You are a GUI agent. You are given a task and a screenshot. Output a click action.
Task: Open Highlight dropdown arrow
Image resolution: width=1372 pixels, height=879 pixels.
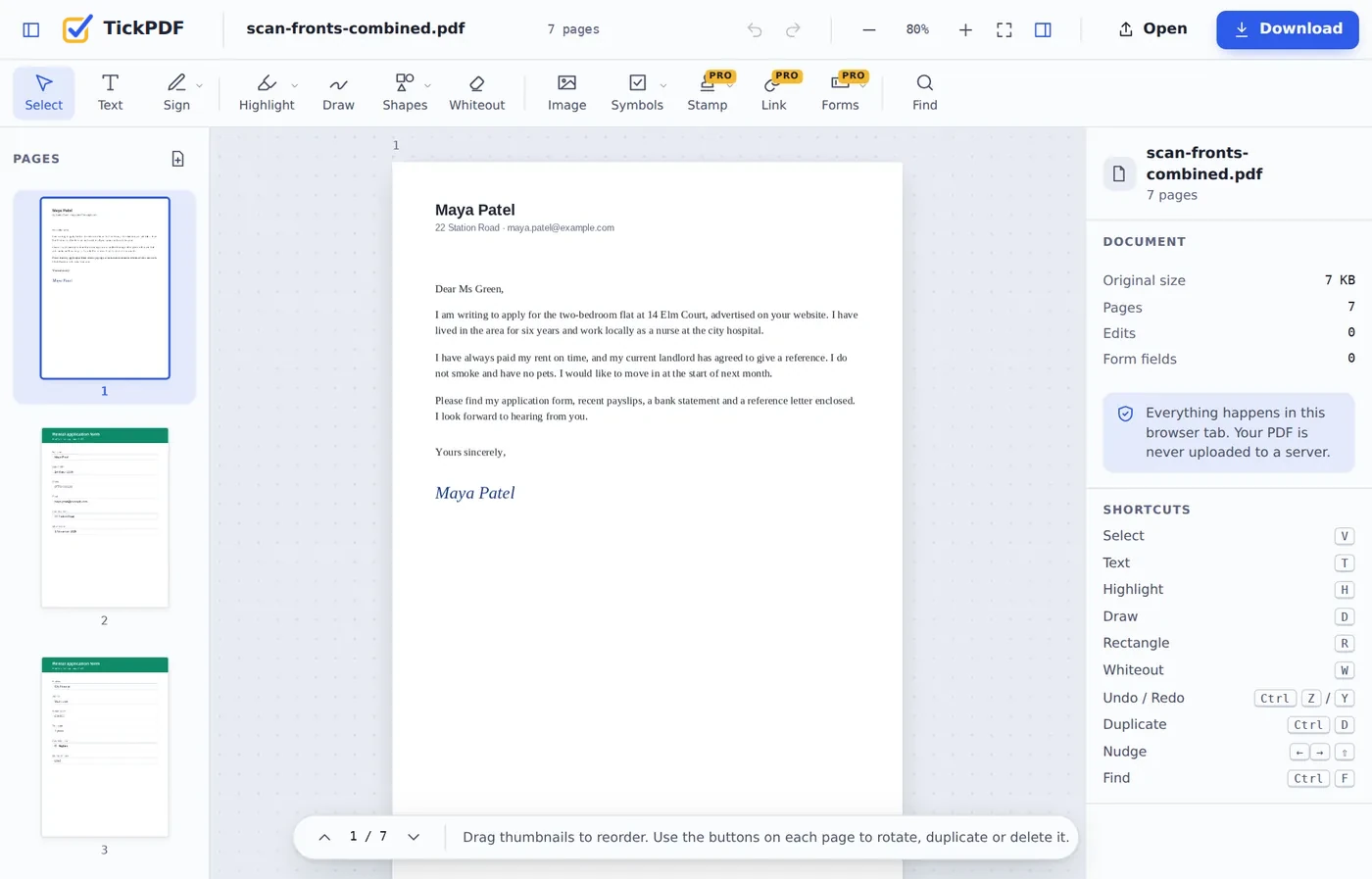295,85
